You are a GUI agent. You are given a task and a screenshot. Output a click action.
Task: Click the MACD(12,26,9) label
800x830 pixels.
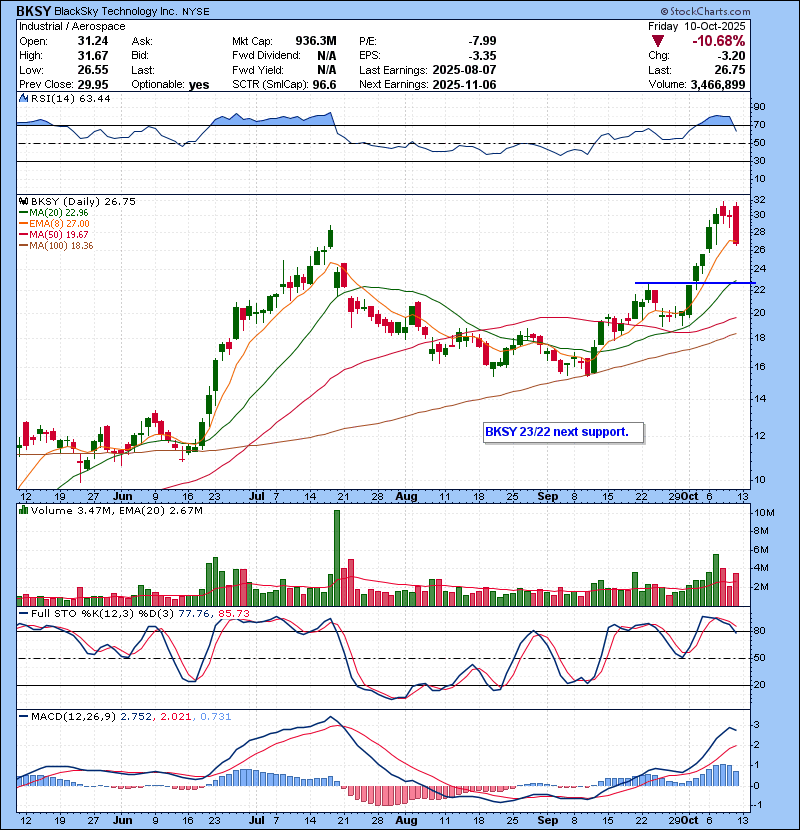(73, 717)
